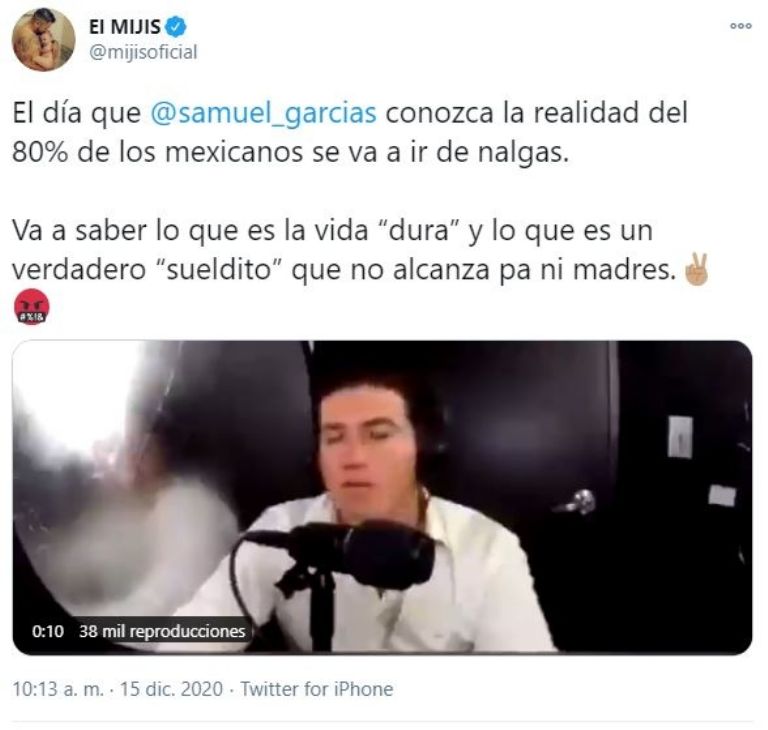
Task: Open El MIJIS profile avatar picture
Action: (x=43, y=39)
